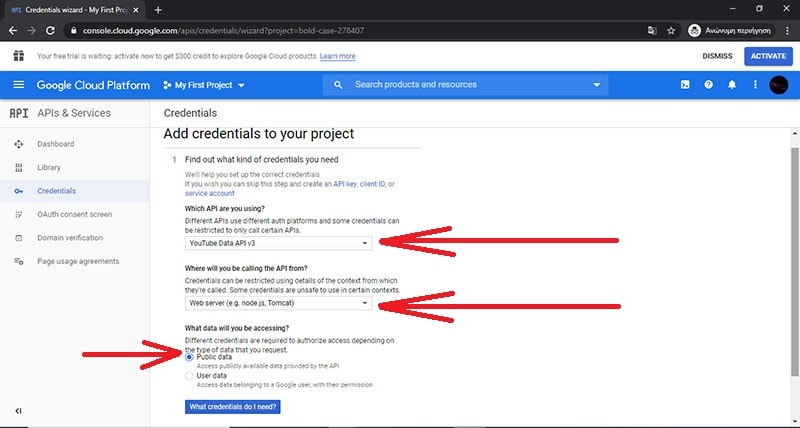800x428 pixels.
Task: Select the User data radio button
Action: click(x=190, y=376)
